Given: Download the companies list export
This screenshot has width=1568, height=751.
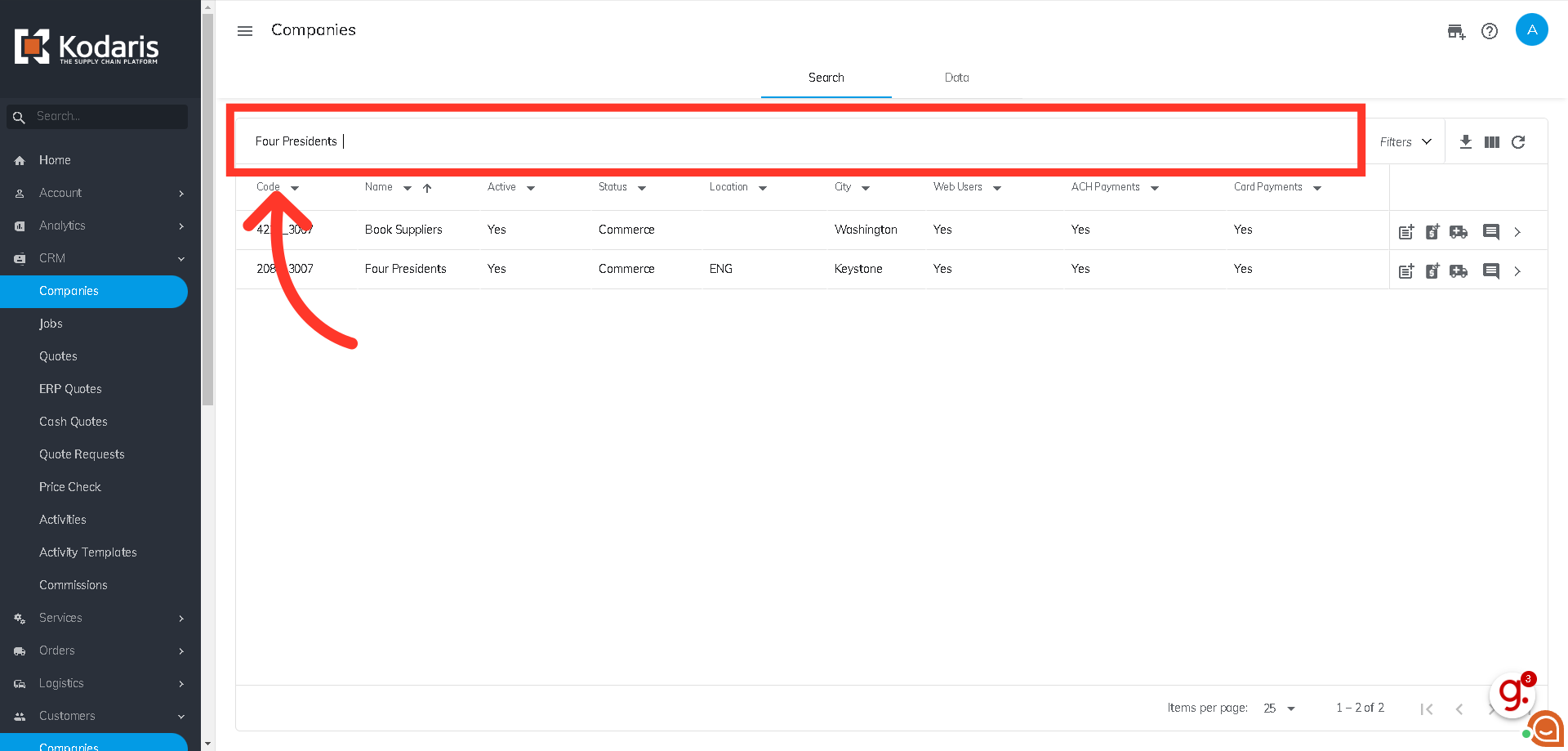Looking at the screenshot, I should point(1466,141).
